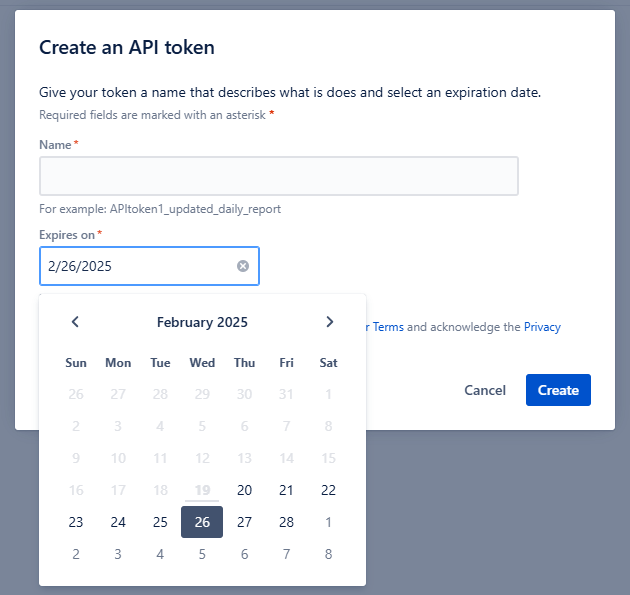Image resolution: width=630 pixels, height=595 pixels.
Task: Select March 1 in last February row
Action: (328, 522)
